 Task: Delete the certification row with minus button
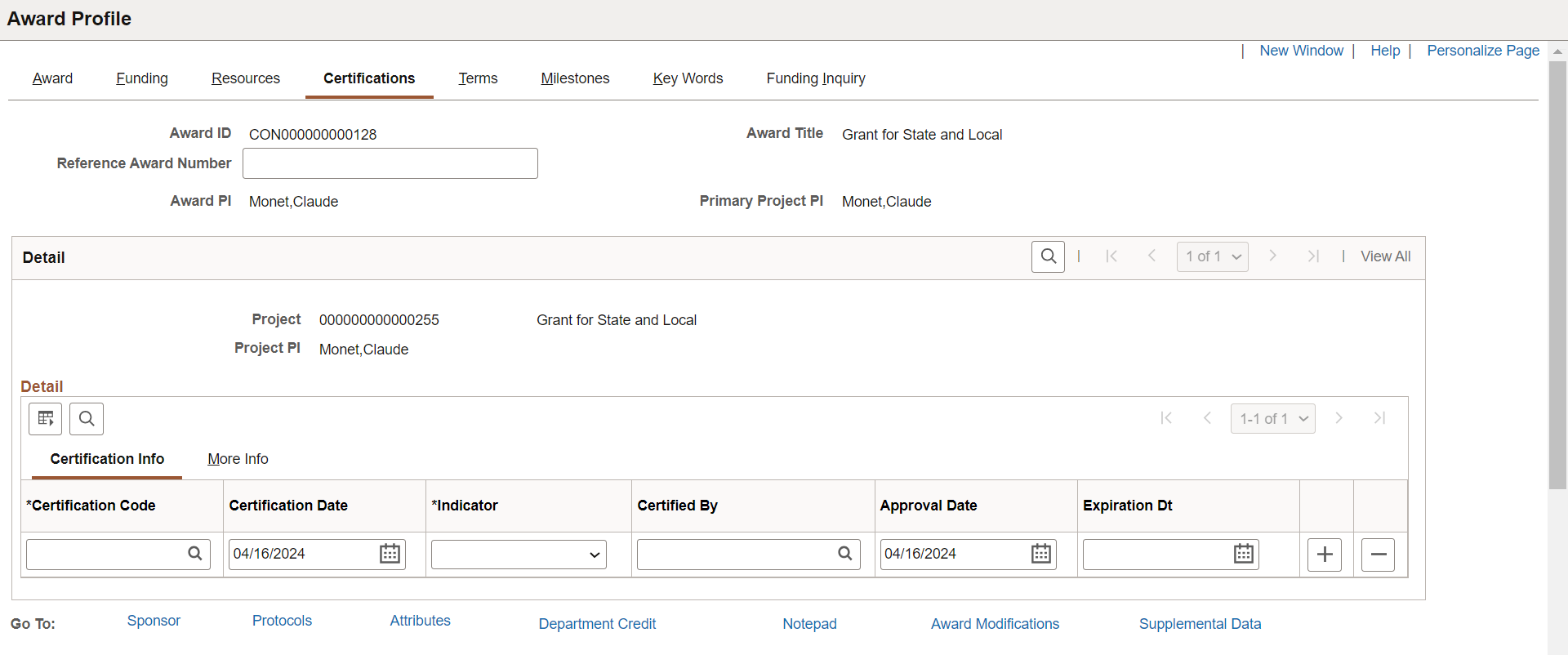pos(1379,555)
